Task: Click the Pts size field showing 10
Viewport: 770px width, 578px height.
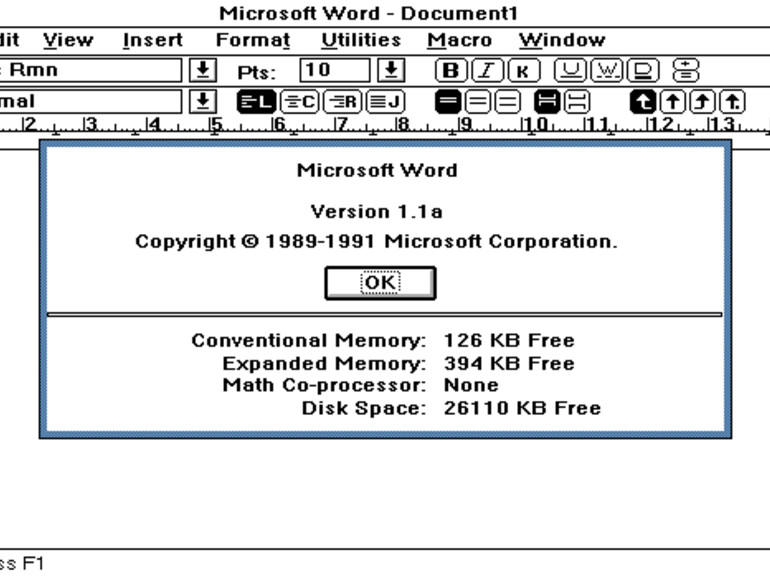Action: tap(334, 70)
